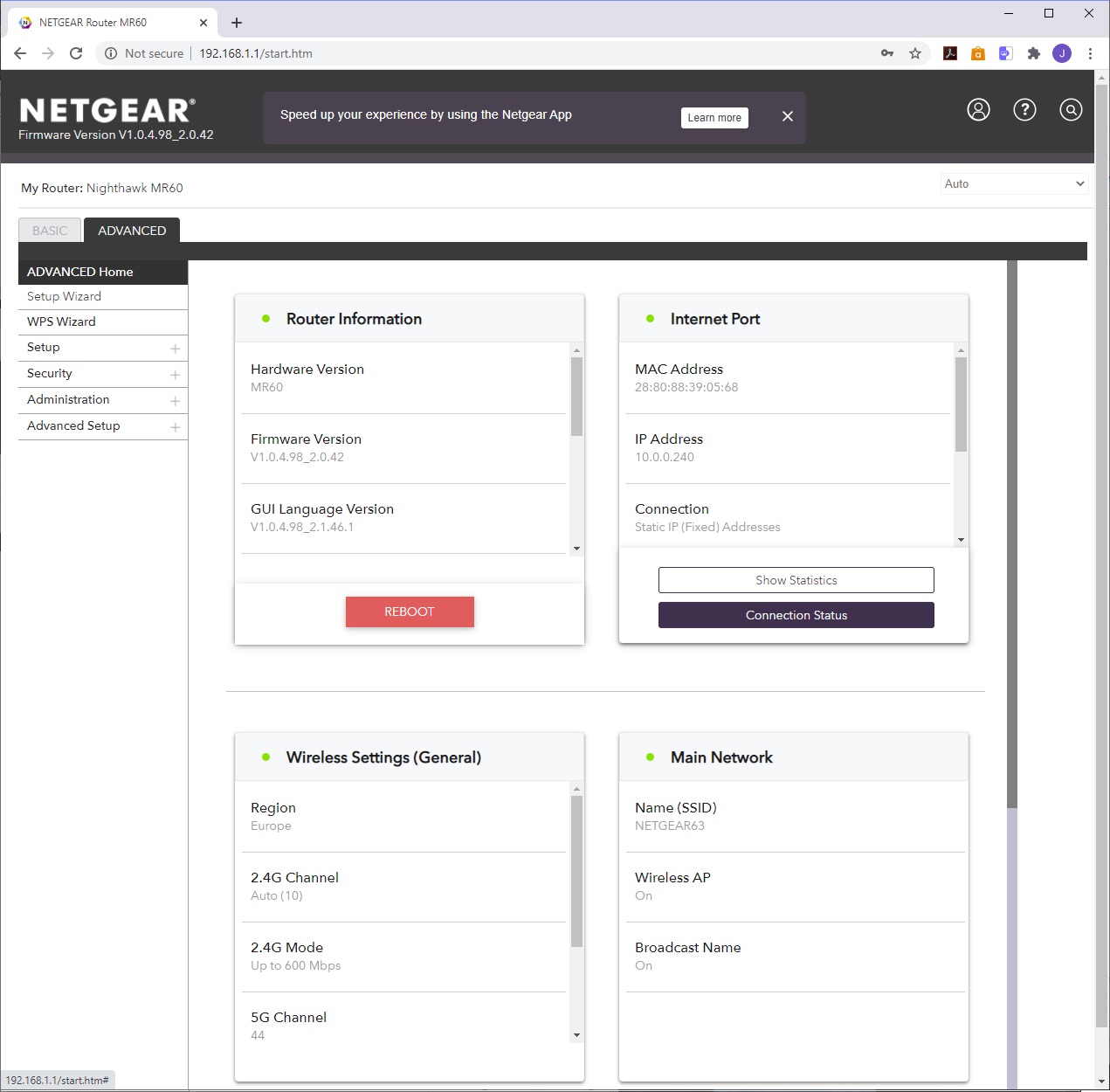Click the Up to 600 Mbps value
The height and width of the screenshot is (1092, 1110).
[296, 965]
